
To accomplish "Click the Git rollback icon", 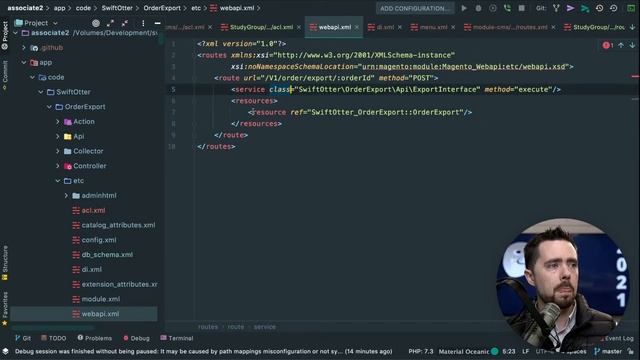I will tap(613, 8).
